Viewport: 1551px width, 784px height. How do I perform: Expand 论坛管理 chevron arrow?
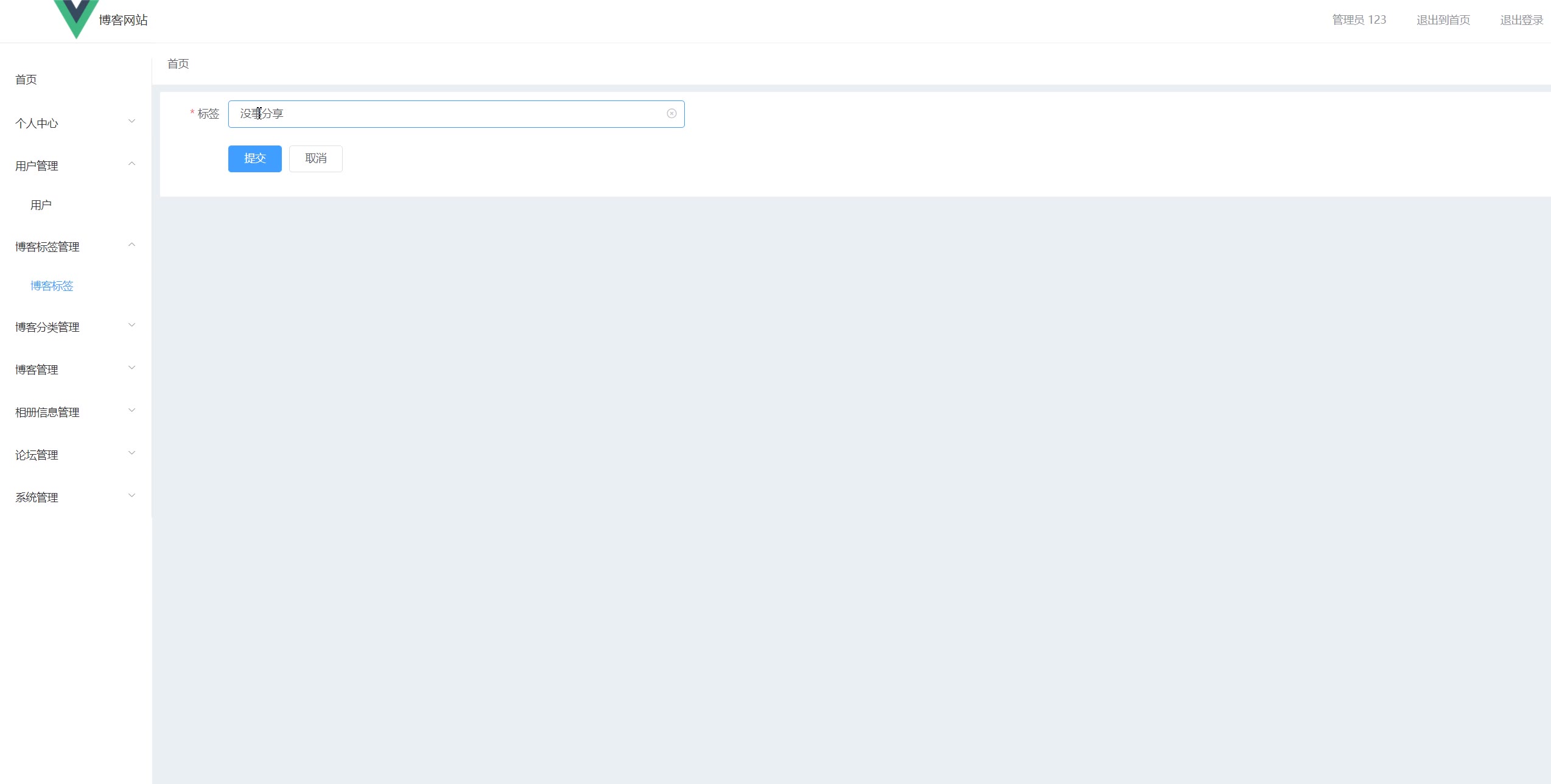pos(131,453)
